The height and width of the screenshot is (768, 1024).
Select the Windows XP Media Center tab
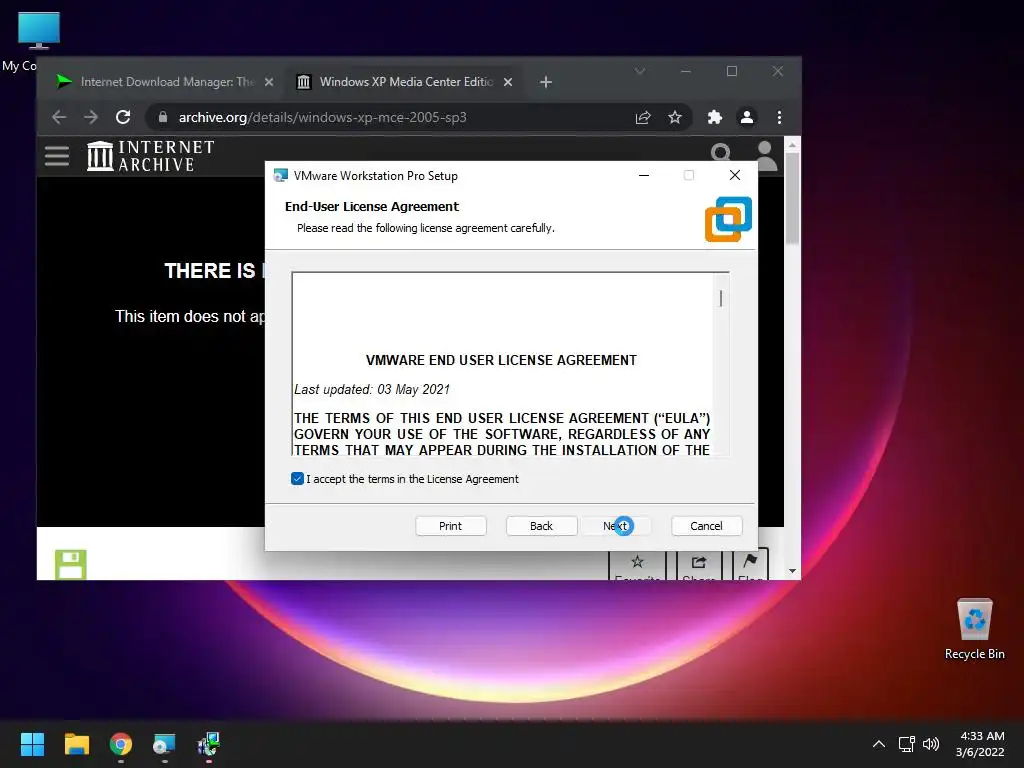coord(405,82)
